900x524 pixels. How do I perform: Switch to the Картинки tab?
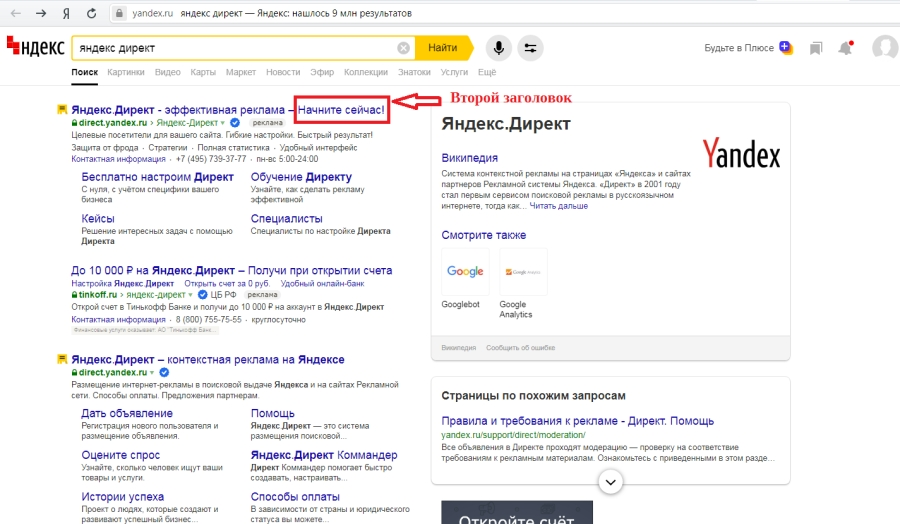126,72
